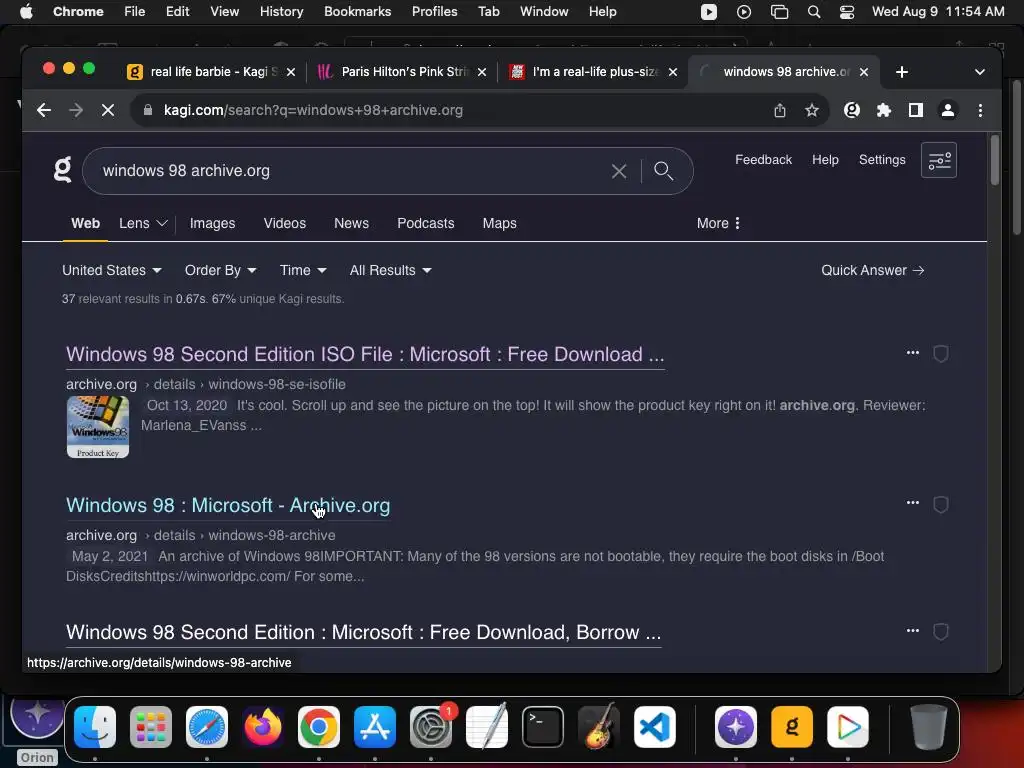Open Safari from the dock
This screenshot has height=768, width=1024.
click(x=207, y=727)
